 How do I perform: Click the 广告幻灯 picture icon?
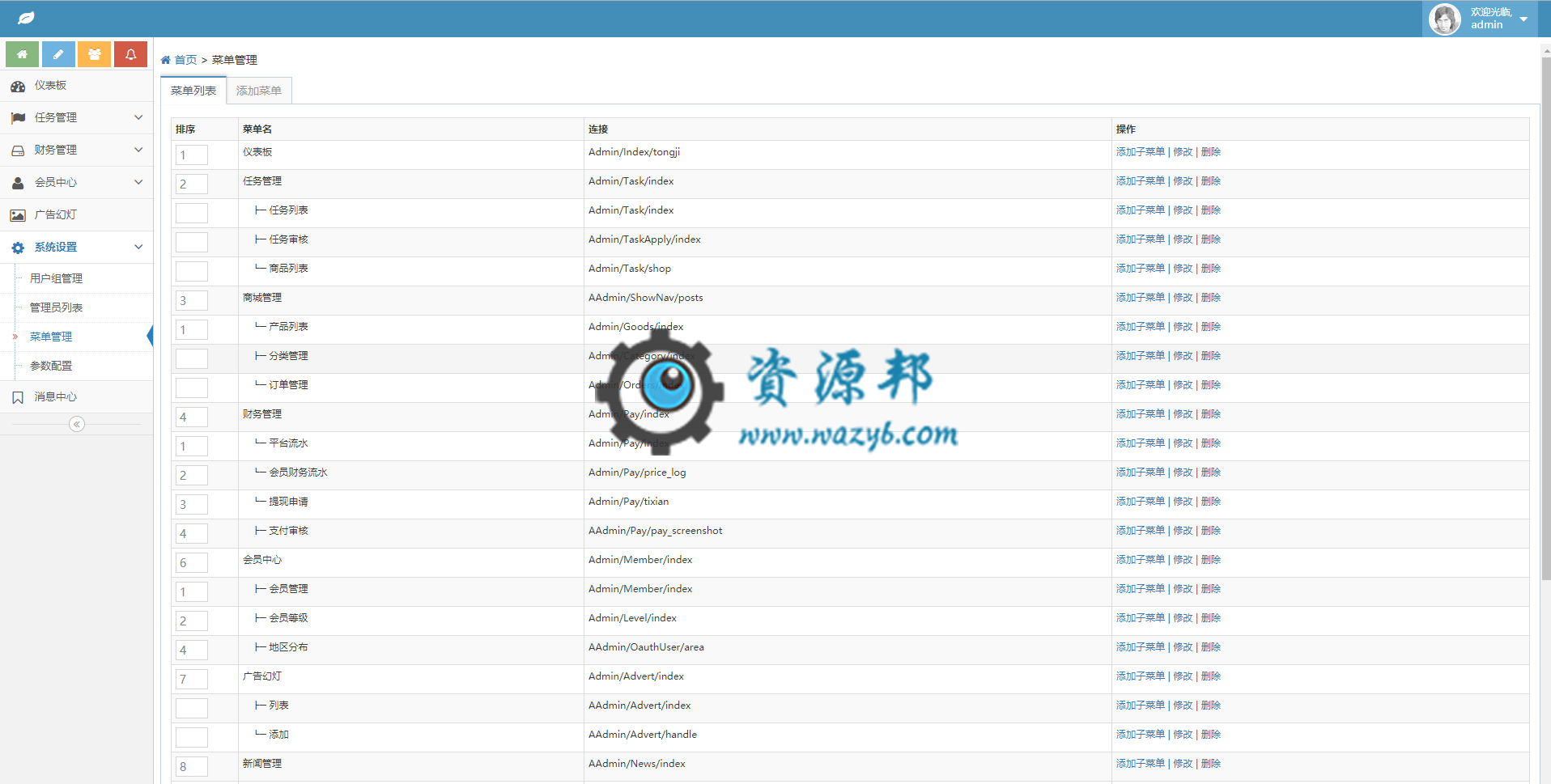coord(18,215)
